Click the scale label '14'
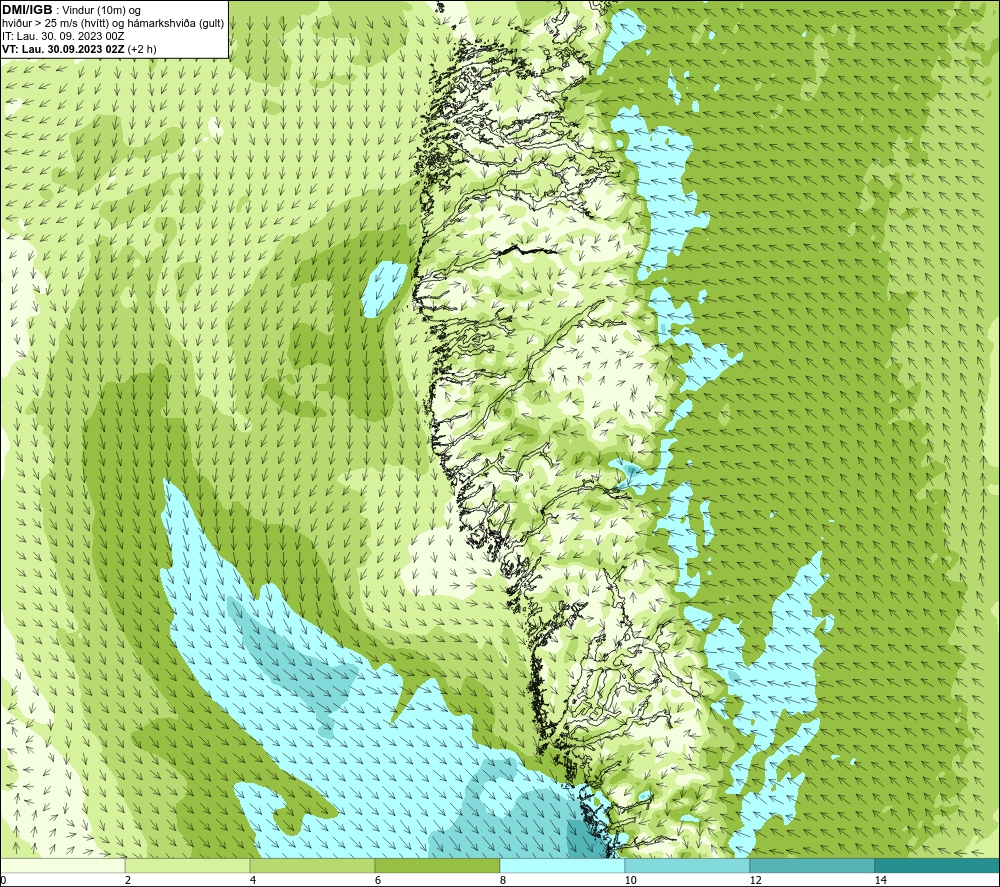 (x=881, y=881)
